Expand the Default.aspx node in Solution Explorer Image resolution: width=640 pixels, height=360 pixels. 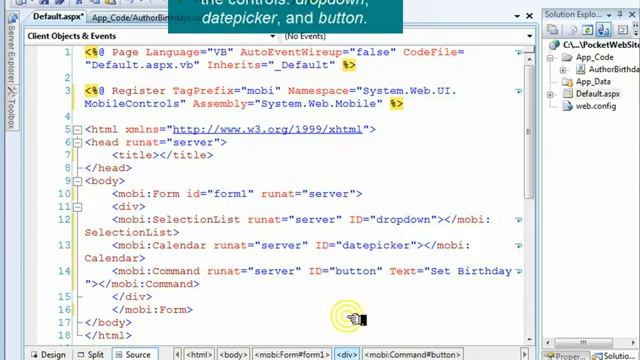click(550, 95)
